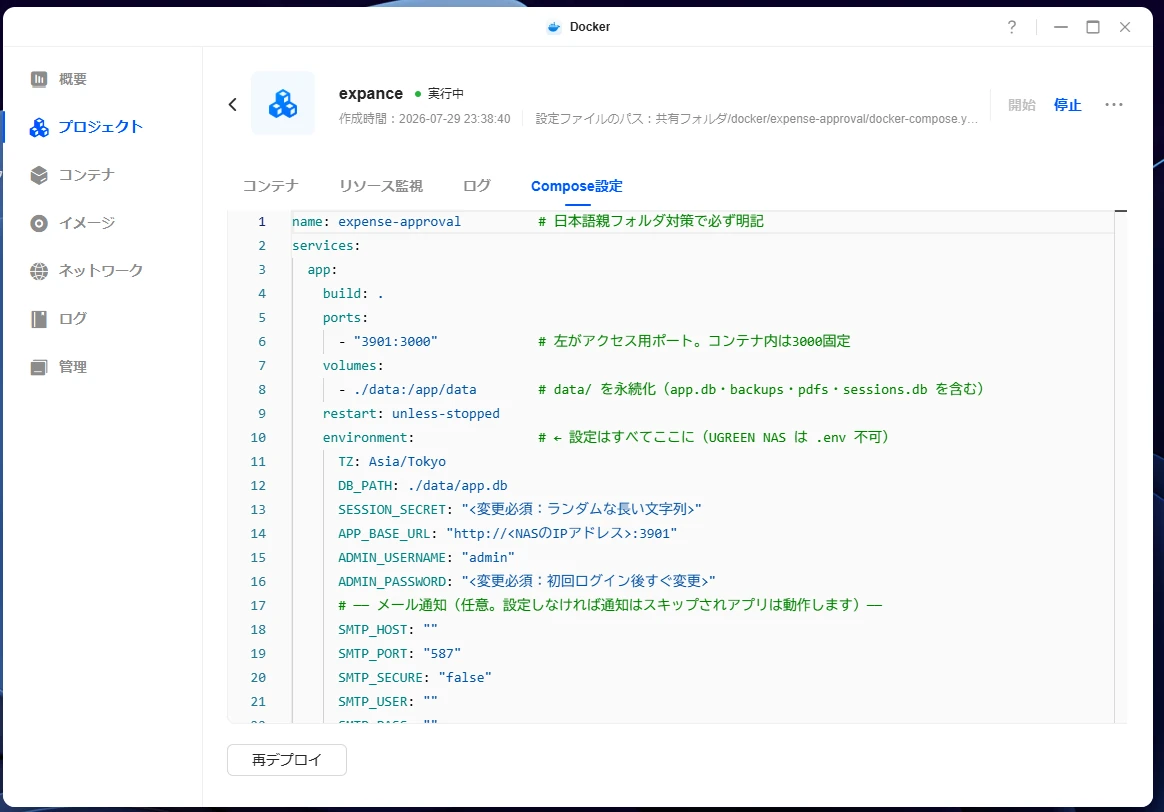Click the 'environment:' key
This screenshot has width=1164, height=812.
pyautogui.click(x=368, y=438)
